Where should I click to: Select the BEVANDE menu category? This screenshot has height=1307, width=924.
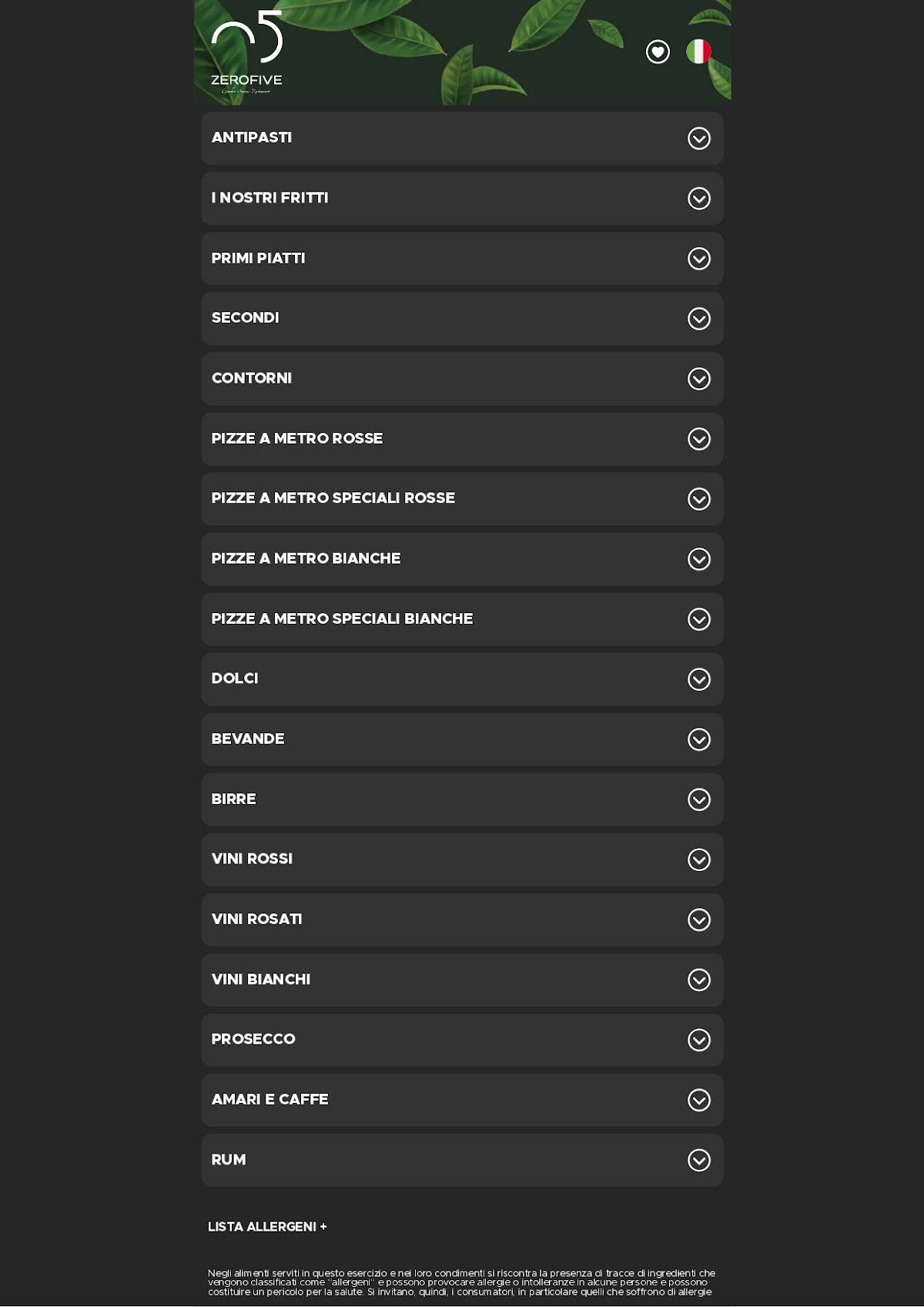(x=462, y=739)
